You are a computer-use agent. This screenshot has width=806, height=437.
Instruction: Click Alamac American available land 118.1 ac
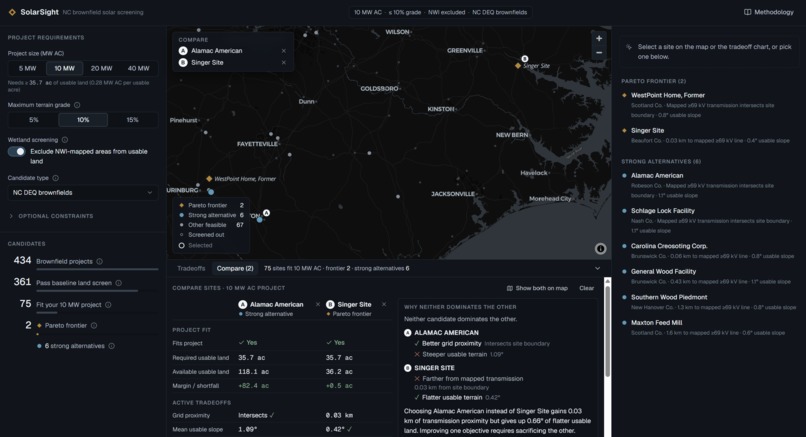point(253,372)
